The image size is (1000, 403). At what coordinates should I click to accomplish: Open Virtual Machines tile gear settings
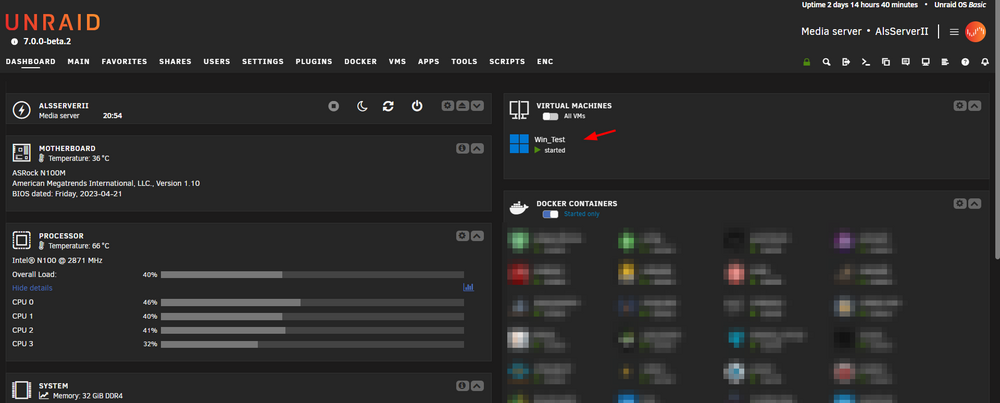pos(960,105)
